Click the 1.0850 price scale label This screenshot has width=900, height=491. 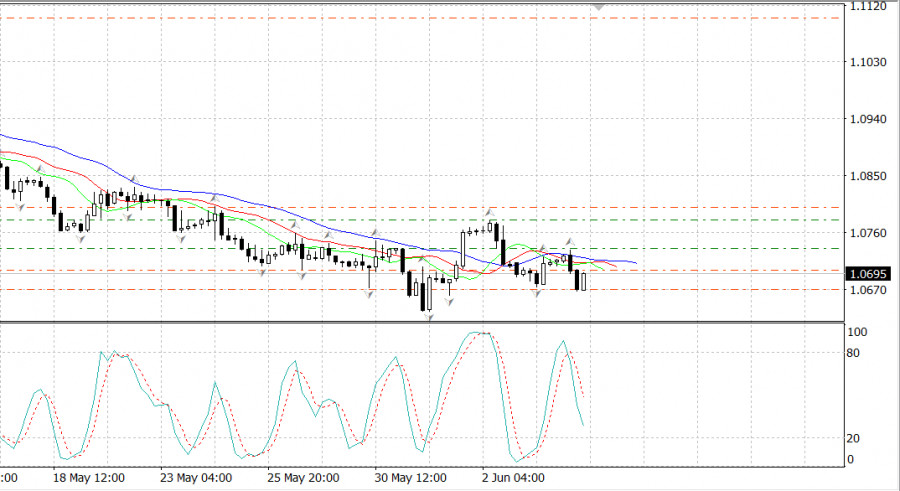click(865, 176)
